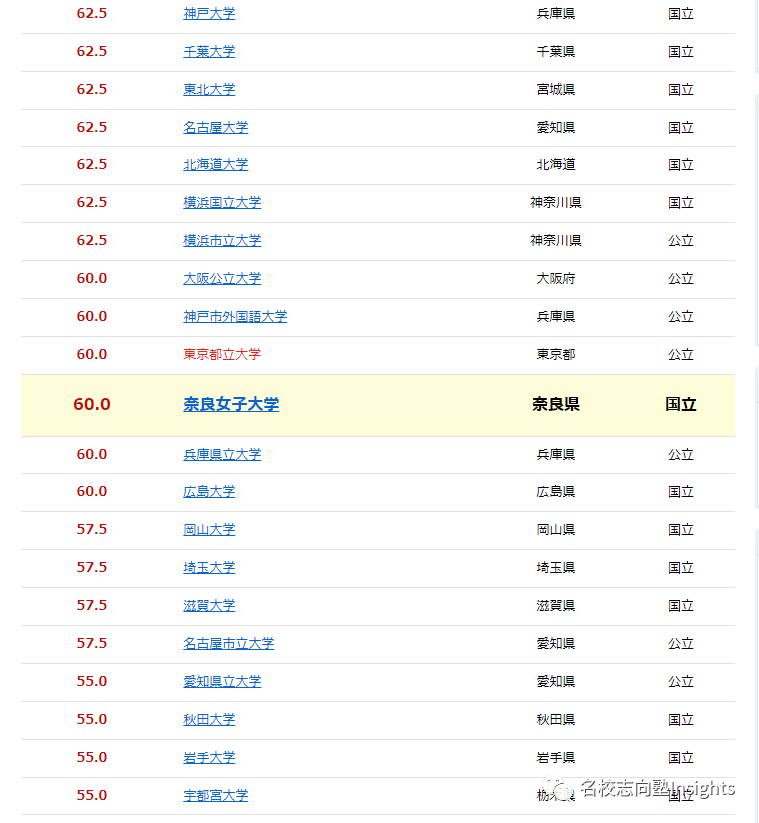Select score 62.5 in 神戸大学 row
The image size is (759, 823).
pyautogui.click(x=92, y=13)
